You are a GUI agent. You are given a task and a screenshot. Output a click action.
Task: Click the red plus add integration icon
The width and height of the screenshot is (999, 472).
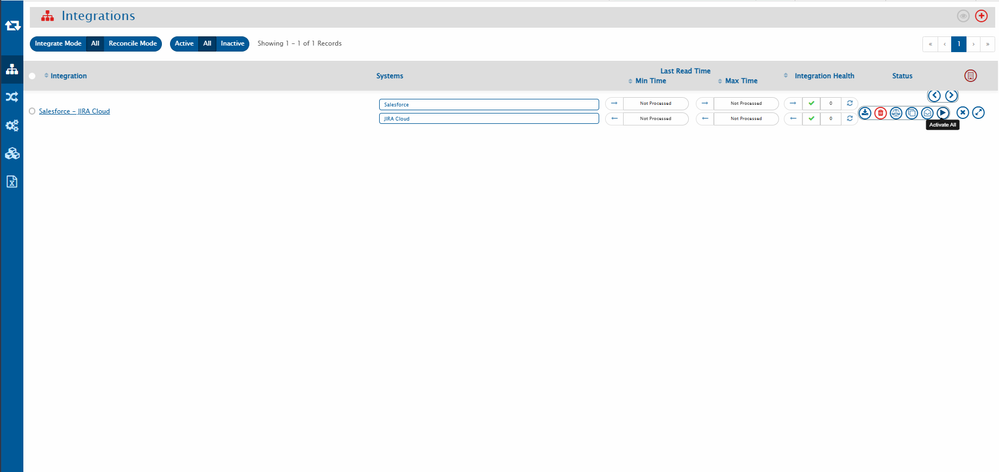[981, 17]
